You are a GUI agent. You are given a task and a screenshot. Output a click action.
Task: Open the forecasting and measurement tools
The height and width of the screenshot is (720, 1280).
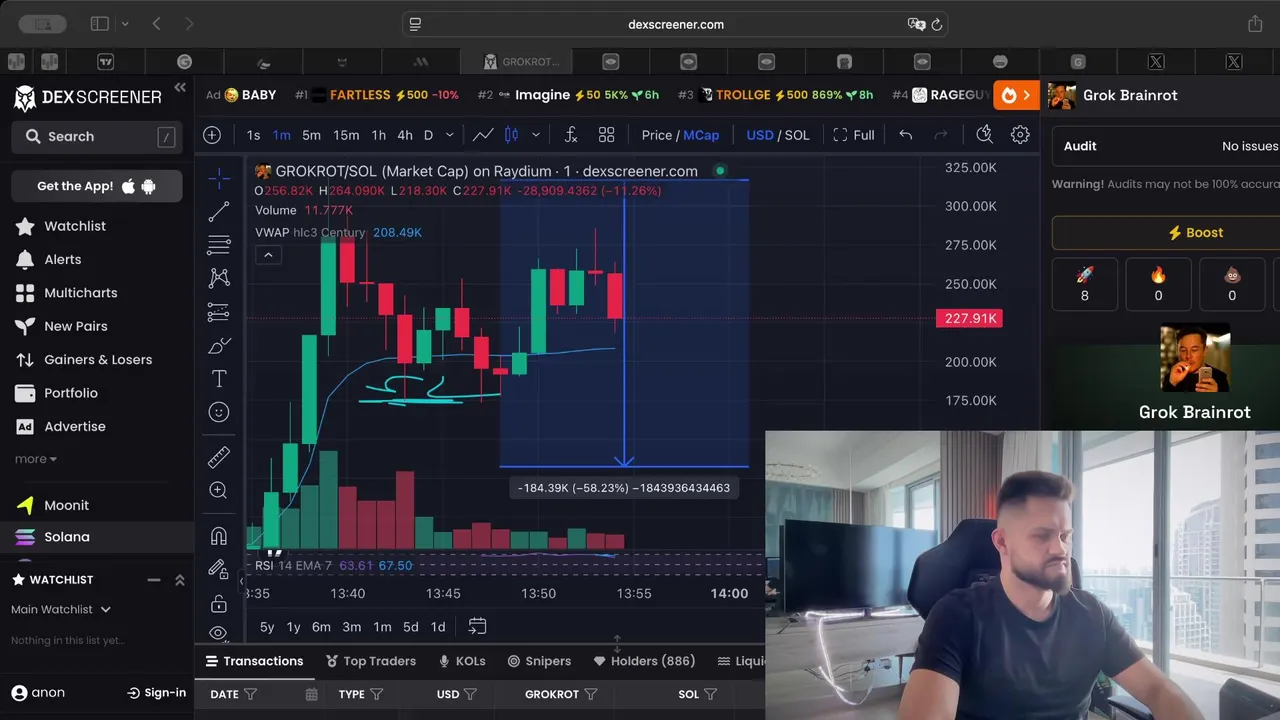(x=219, y=312)
